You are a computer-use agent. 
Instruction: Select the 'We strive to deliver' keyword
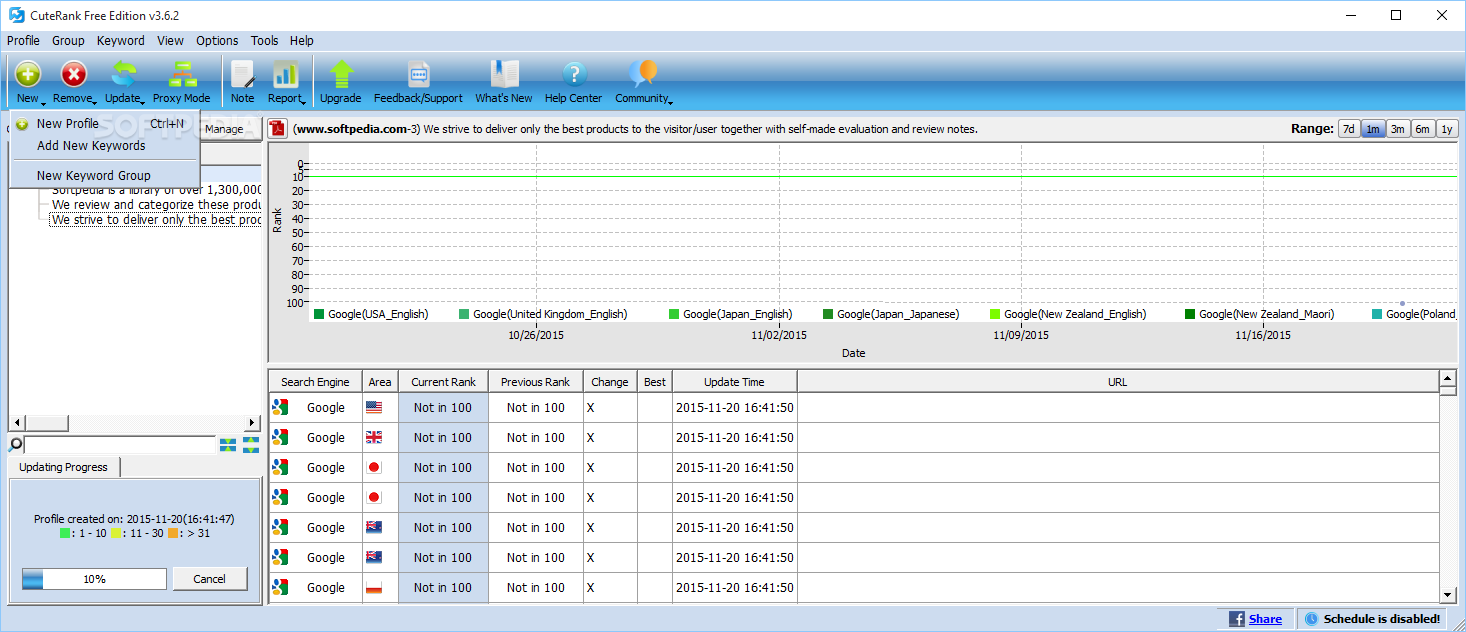157,219
